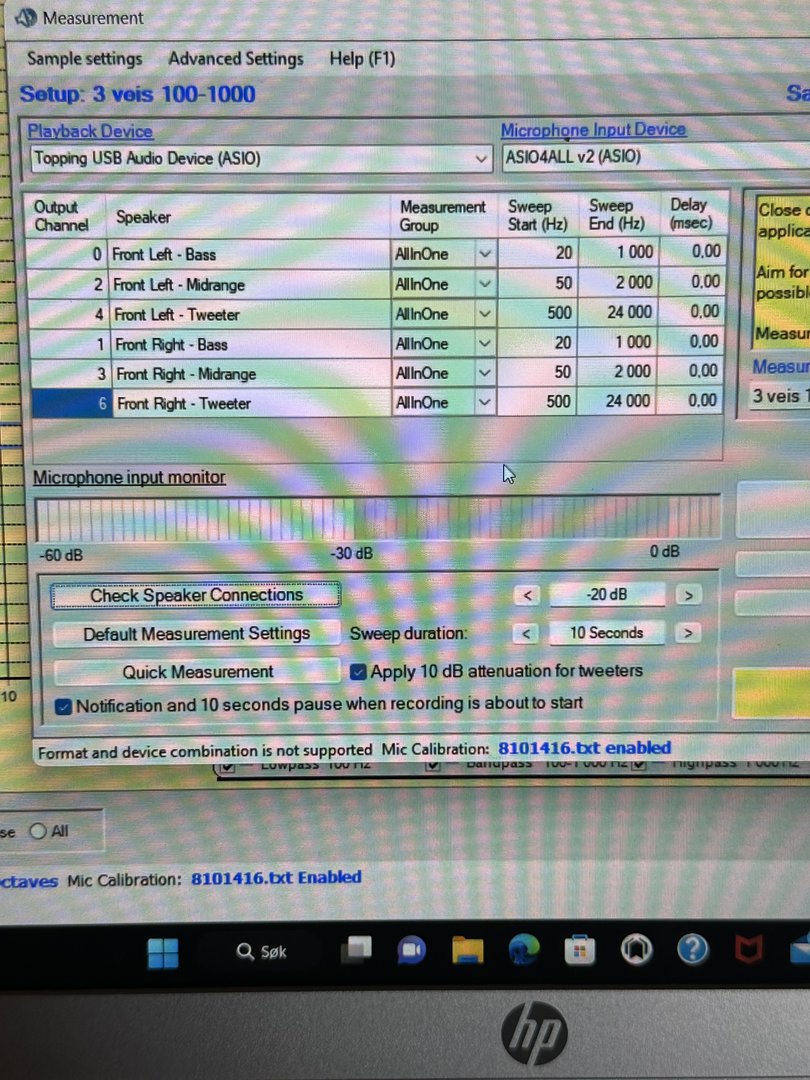The height and width of the screenshot is (1080, 810).
Task: Click Sweep End value for Front Left - Bass
Action: pyautogui.click(x=619, y=252)
